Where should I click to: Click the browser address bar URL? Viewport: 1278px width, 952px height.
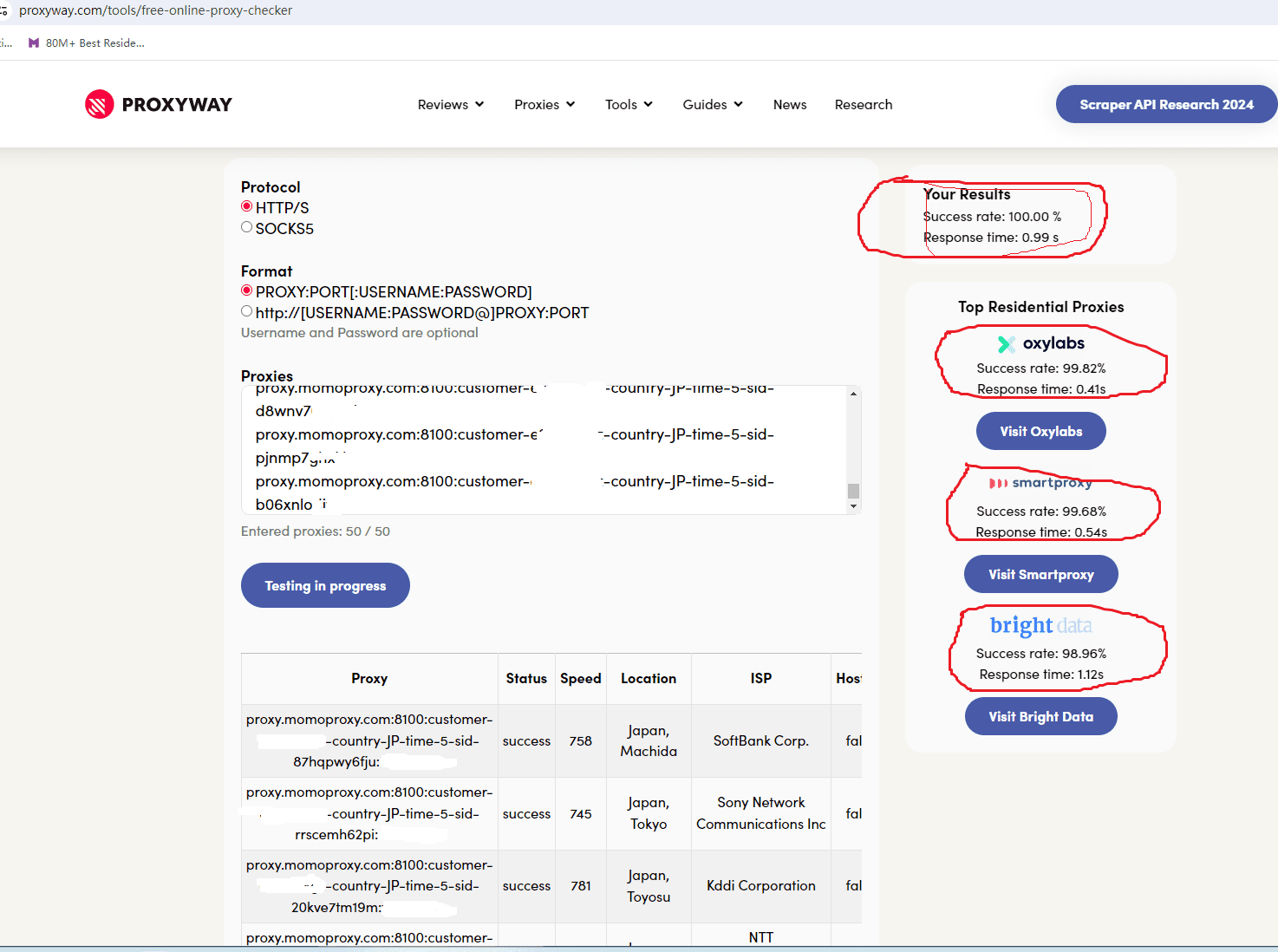coord(156,10)
